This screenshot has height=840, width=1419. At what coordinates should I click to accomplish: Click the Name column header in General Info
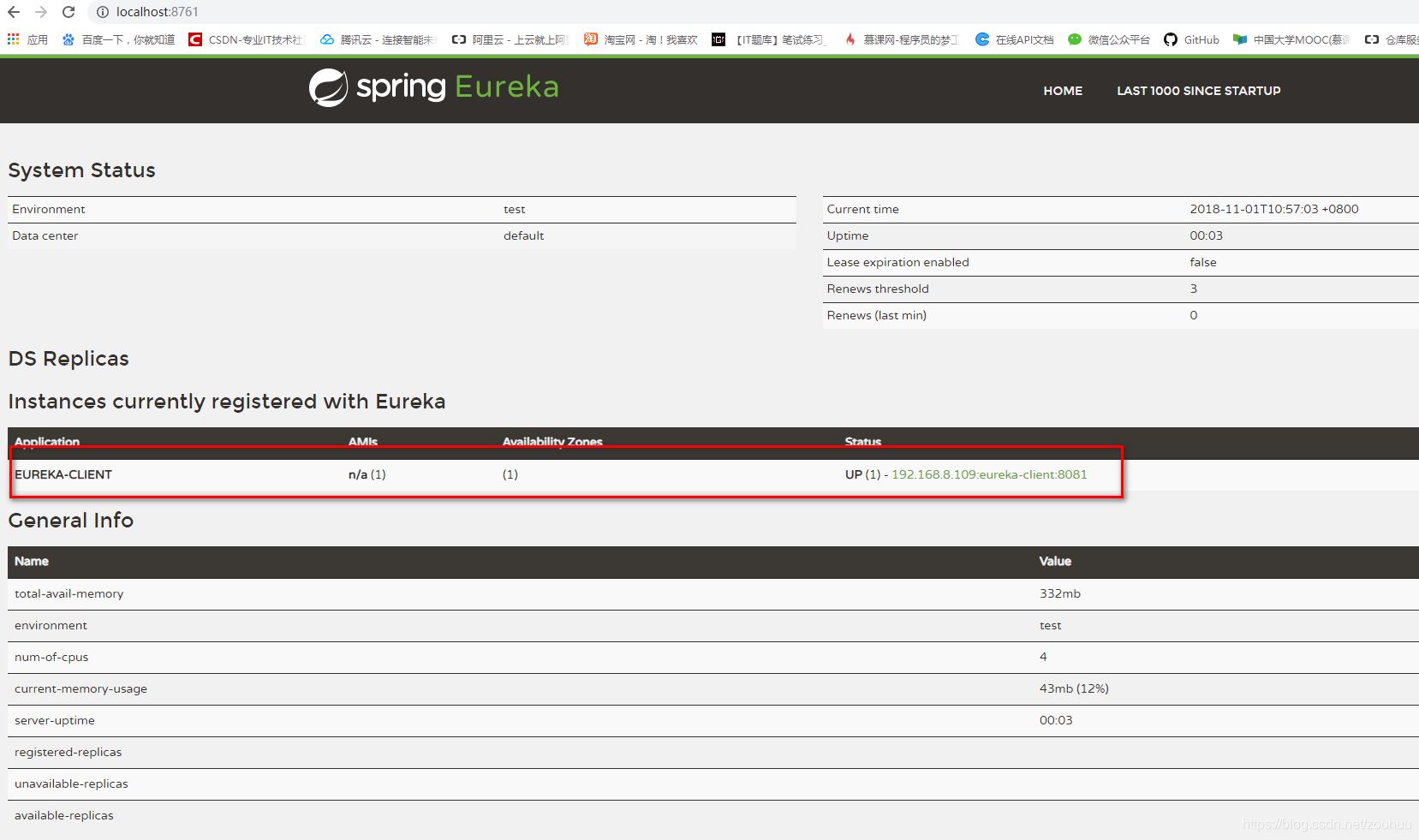[x=32, y=561]
